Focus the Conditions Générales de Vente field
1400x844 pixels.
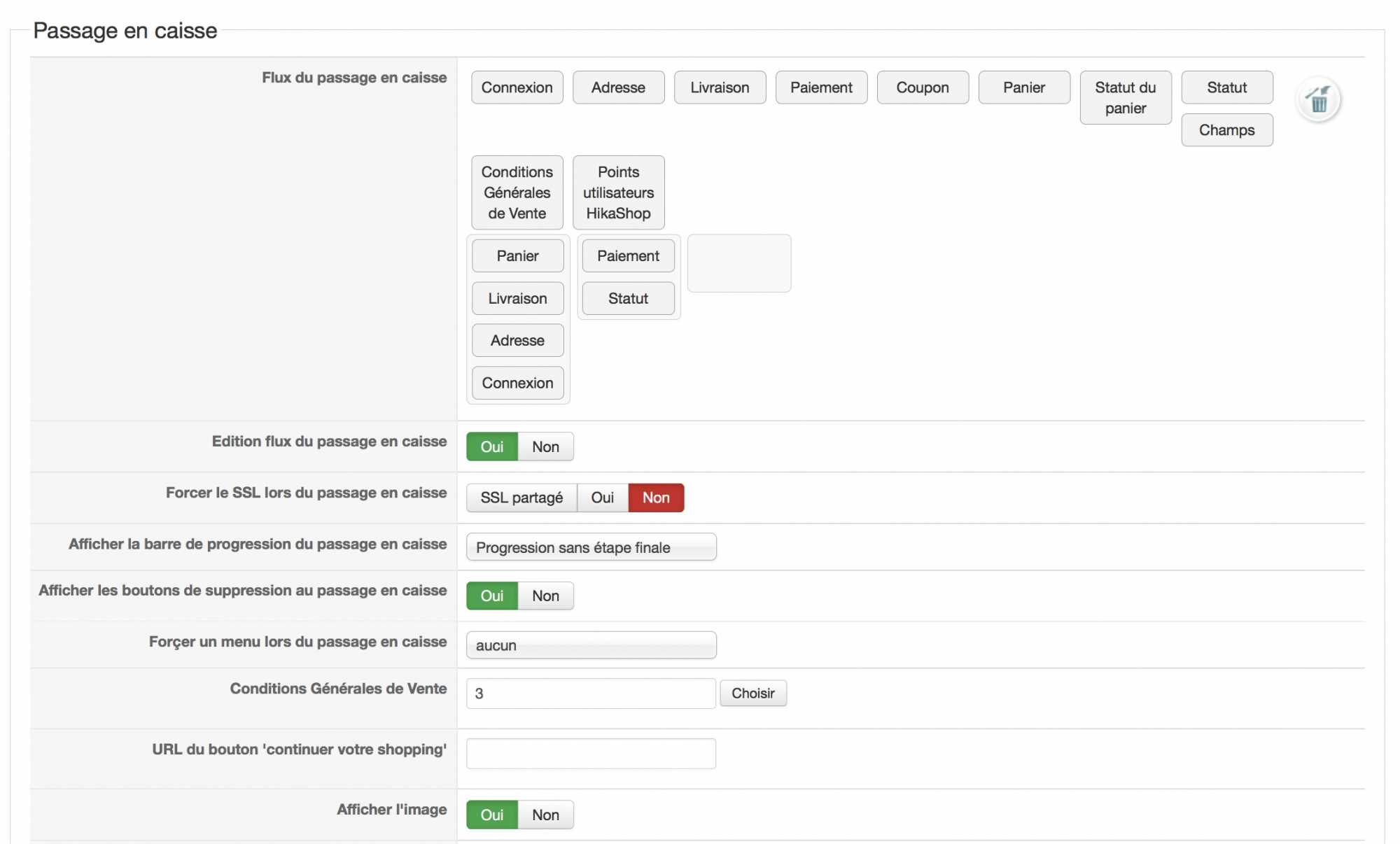591,693
